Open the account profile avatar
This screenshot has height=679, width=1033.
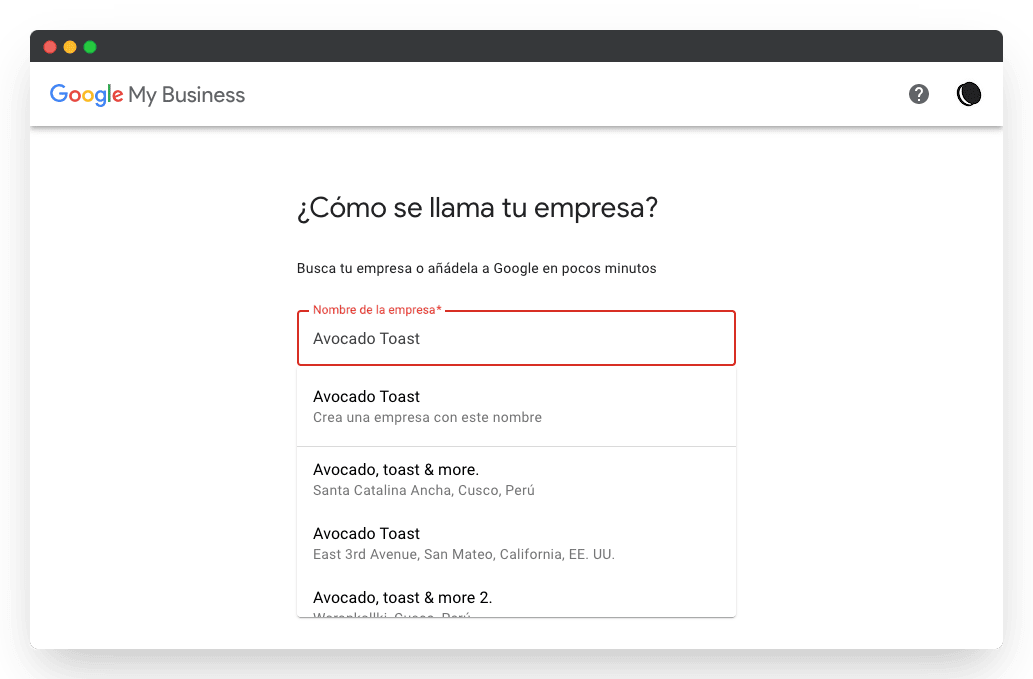click(968, 94)
